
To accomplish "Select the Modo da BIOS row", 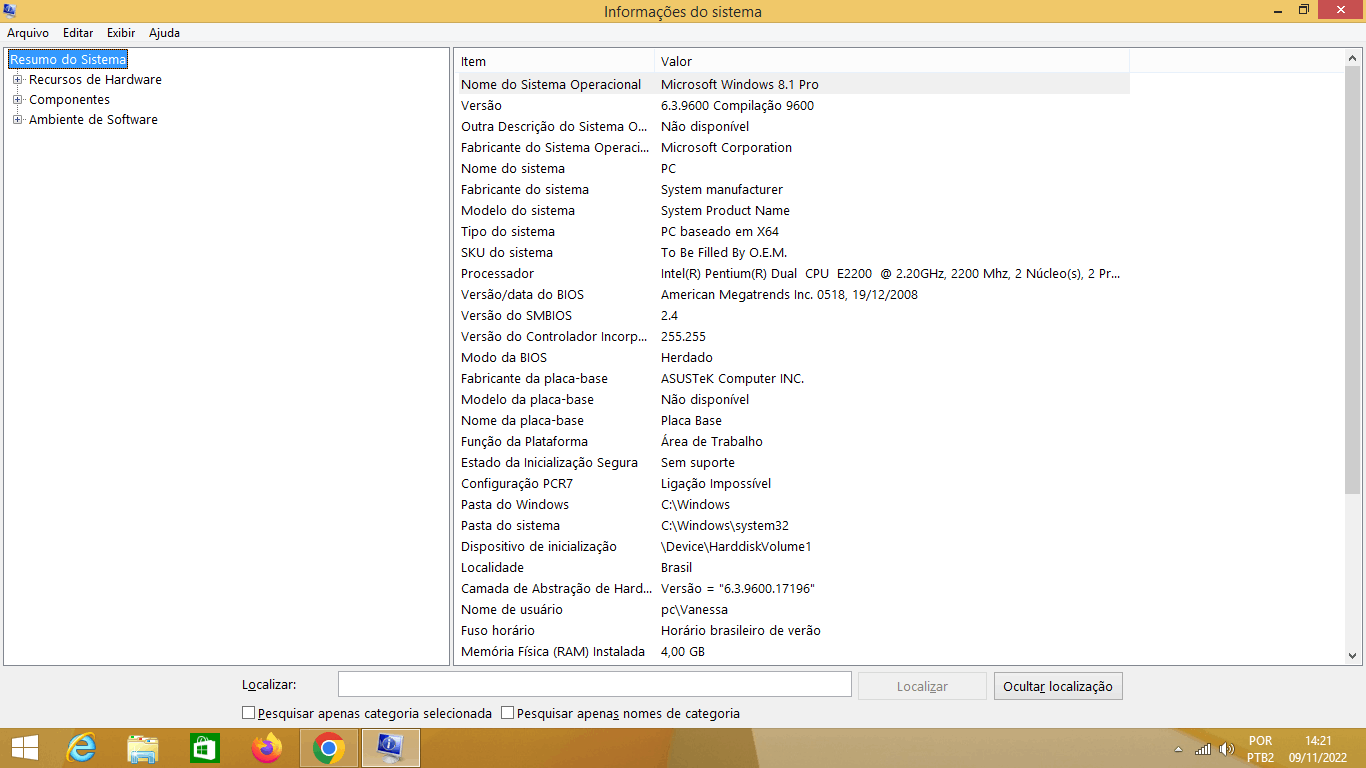I will (793, 357).
